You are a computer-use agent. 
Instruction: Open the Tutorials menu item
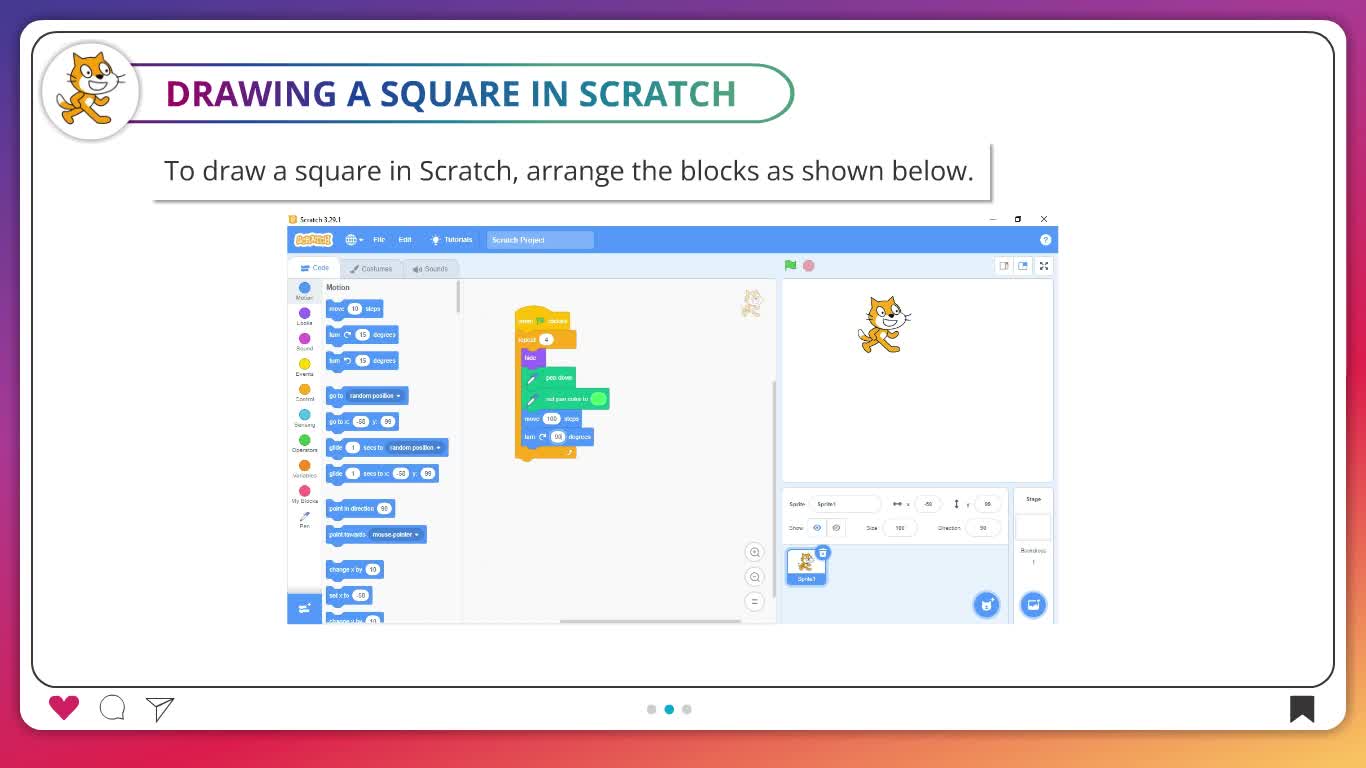point(451,240)
